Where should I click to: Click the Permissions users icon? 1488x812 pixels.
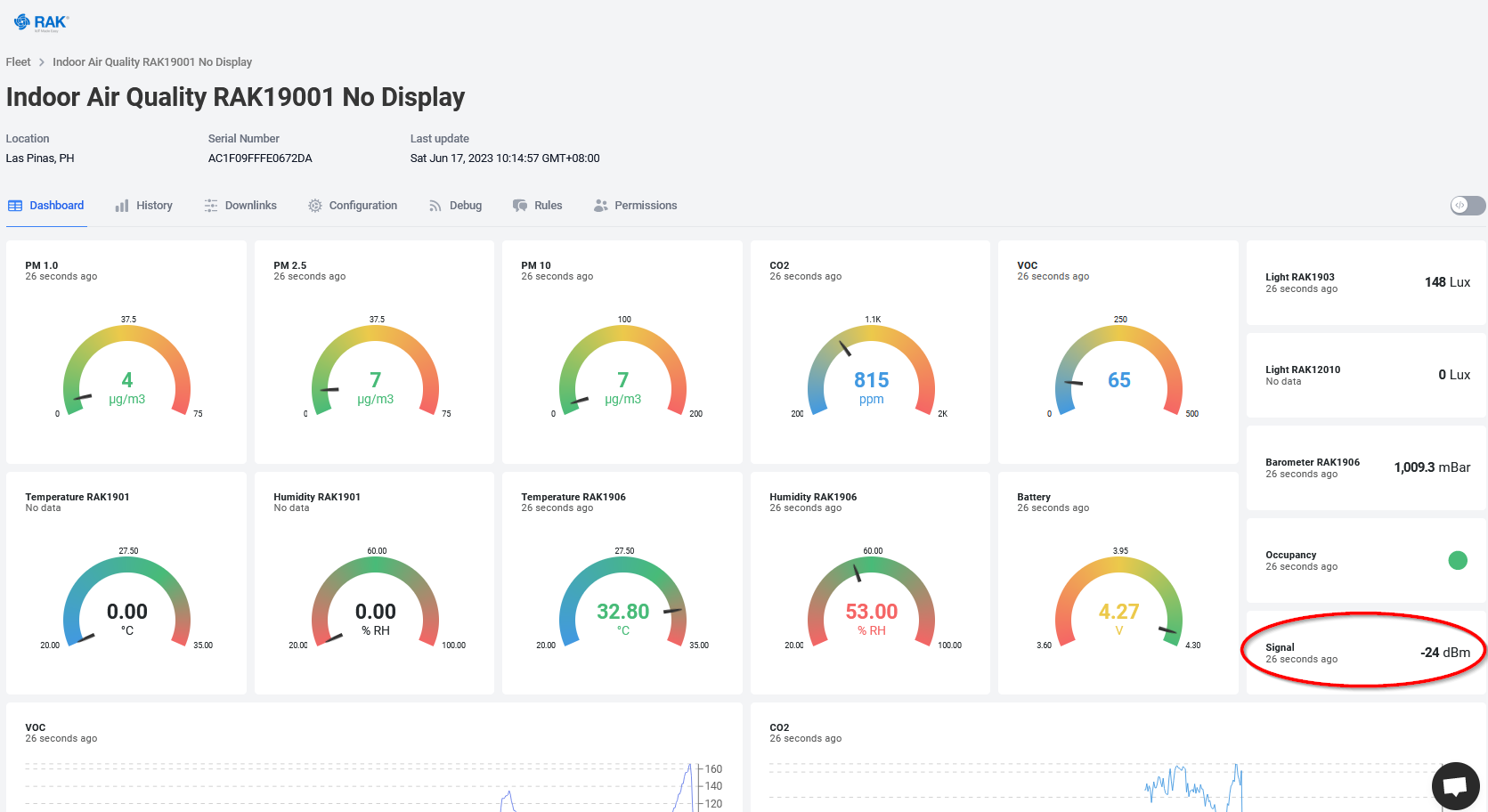pyautogui.click(x=601, y=206)
